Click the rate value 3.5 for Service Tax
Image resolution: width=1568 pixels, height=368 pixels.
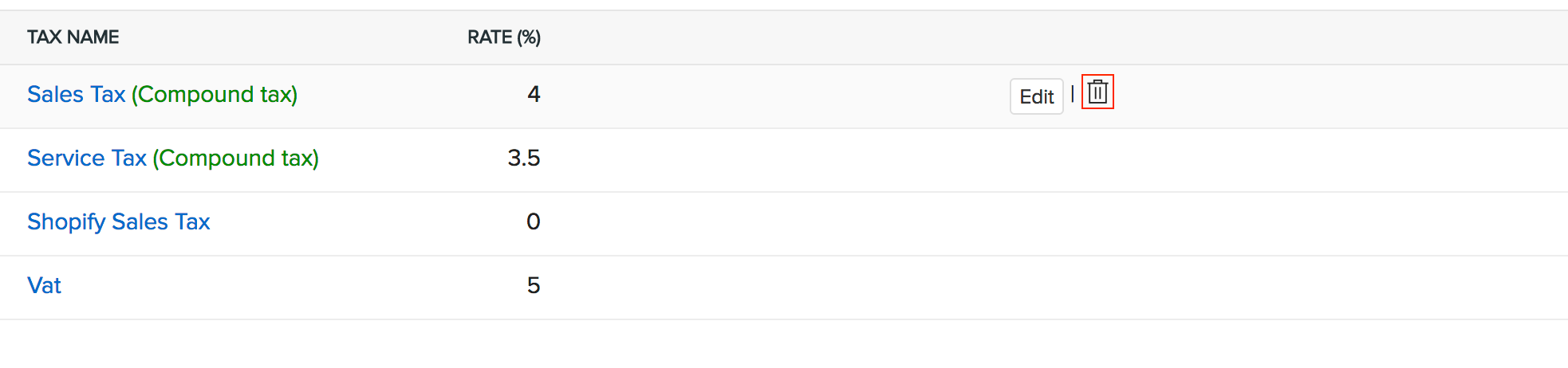click(x=524, y=159)
